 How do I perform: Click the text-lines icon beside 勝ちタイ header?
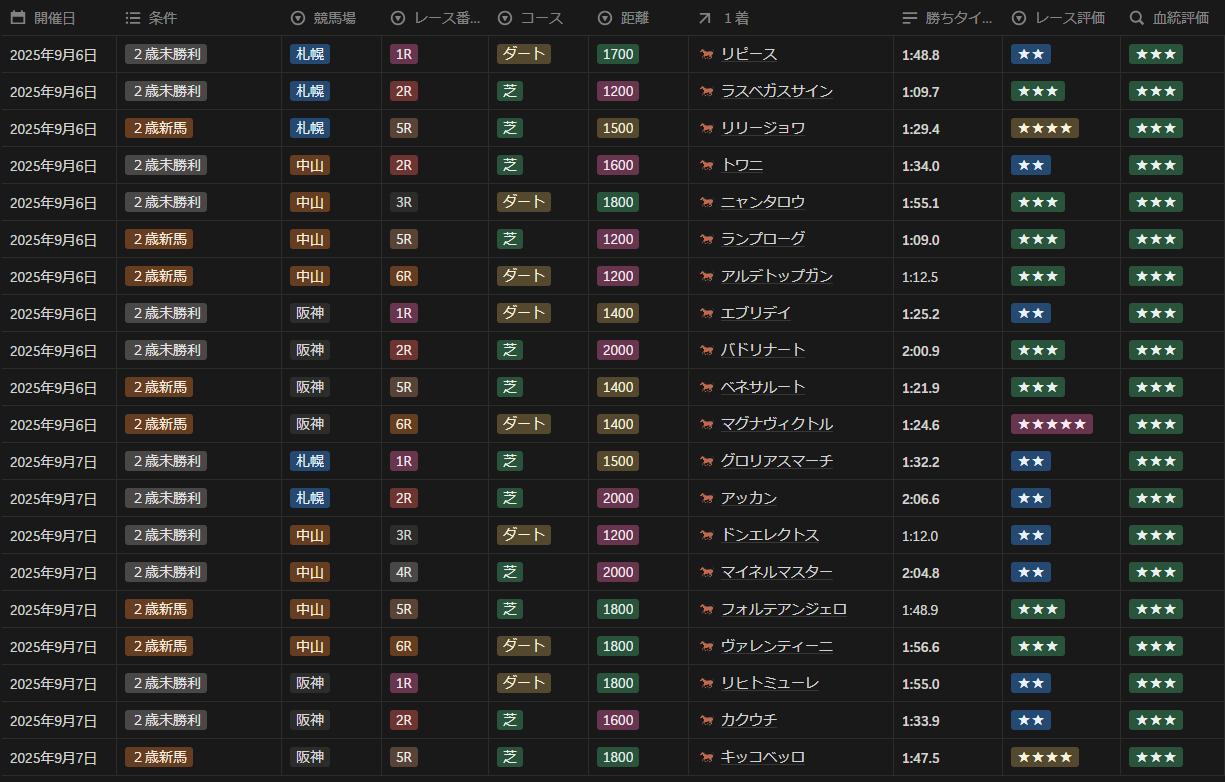909,18
